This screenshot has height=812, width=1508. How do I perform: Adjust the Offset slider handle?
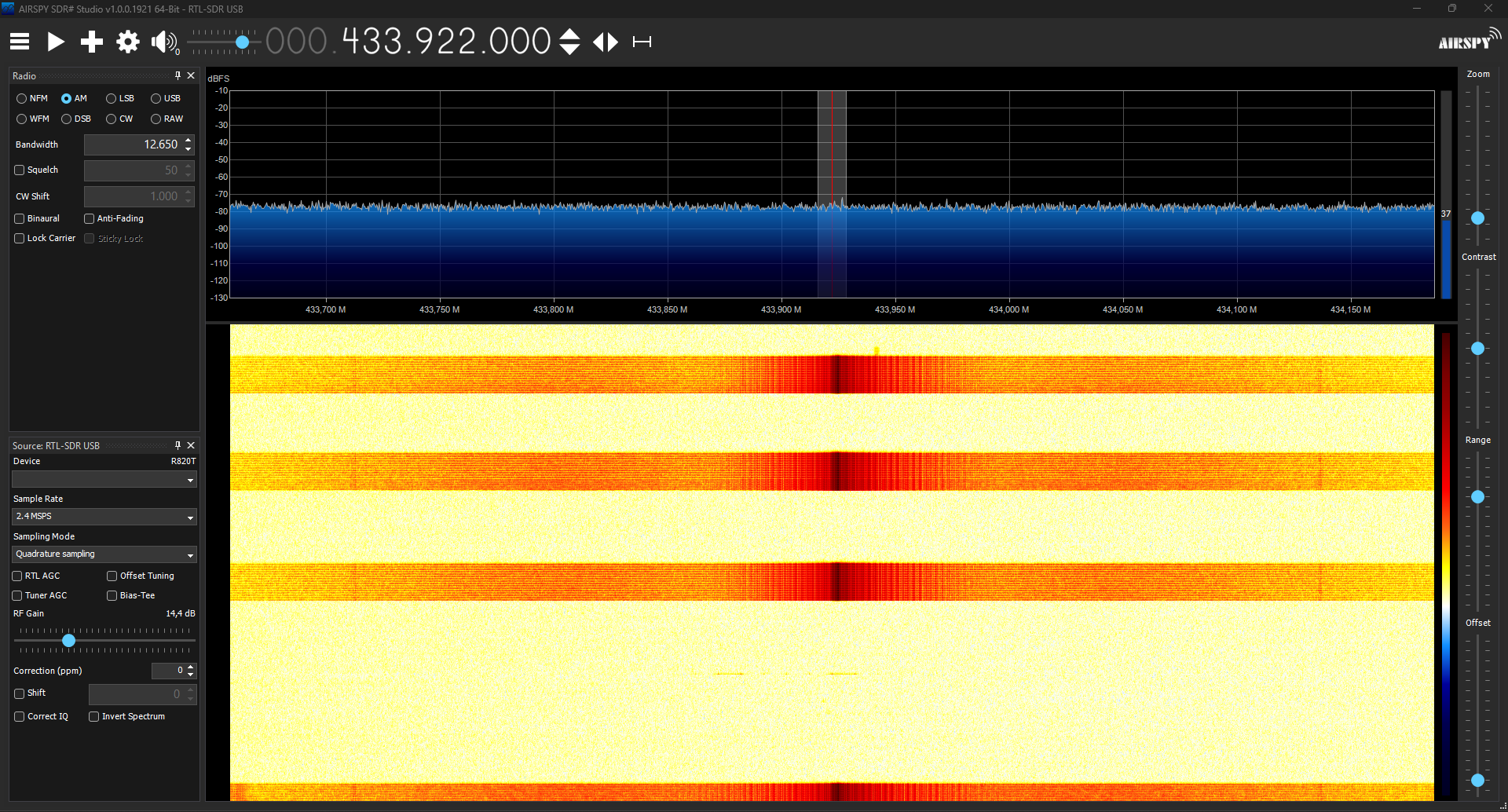(1477, 780)
